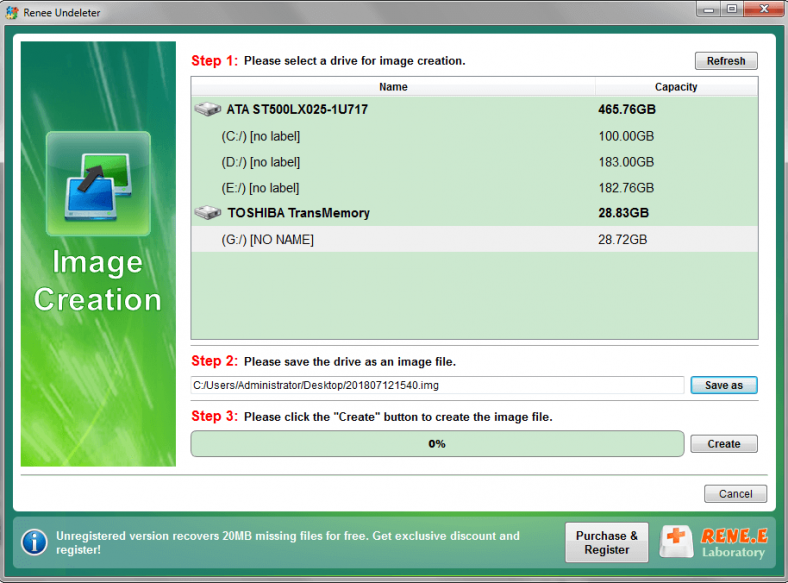Open Purchase & Register
This screenshot has width=788, height=583.
click(606, 543)
